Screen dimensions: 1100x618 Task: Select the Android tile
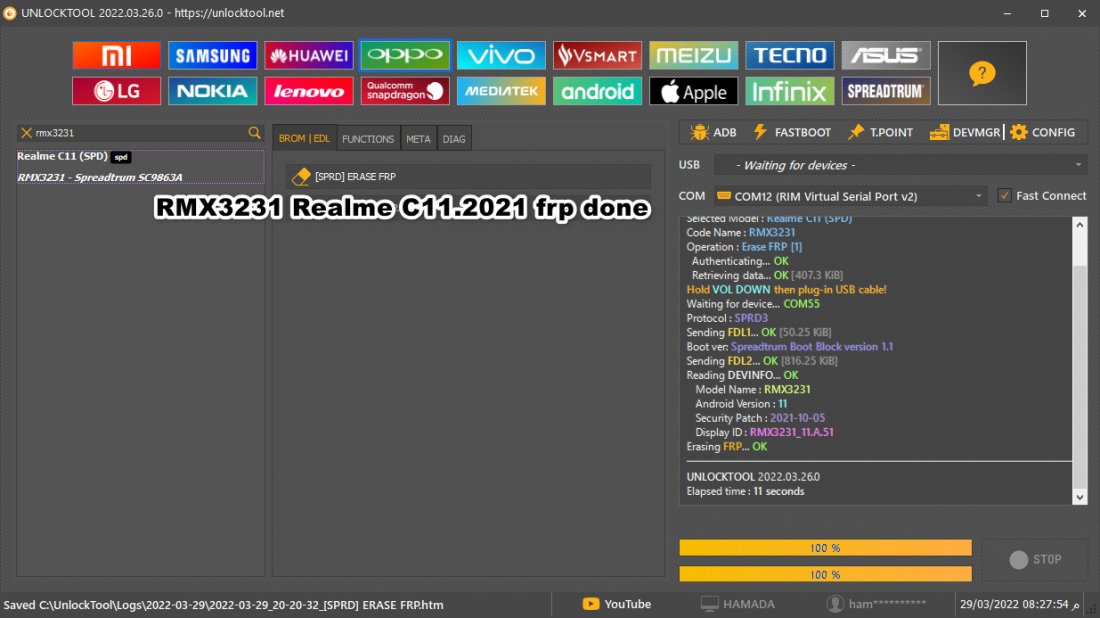[597, 91]
